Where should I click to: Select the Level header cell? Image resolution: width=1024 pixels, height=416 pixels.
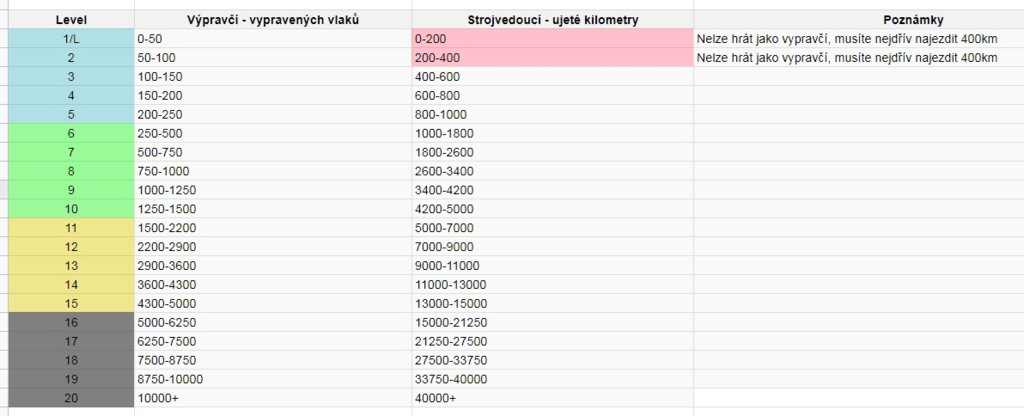71,20
